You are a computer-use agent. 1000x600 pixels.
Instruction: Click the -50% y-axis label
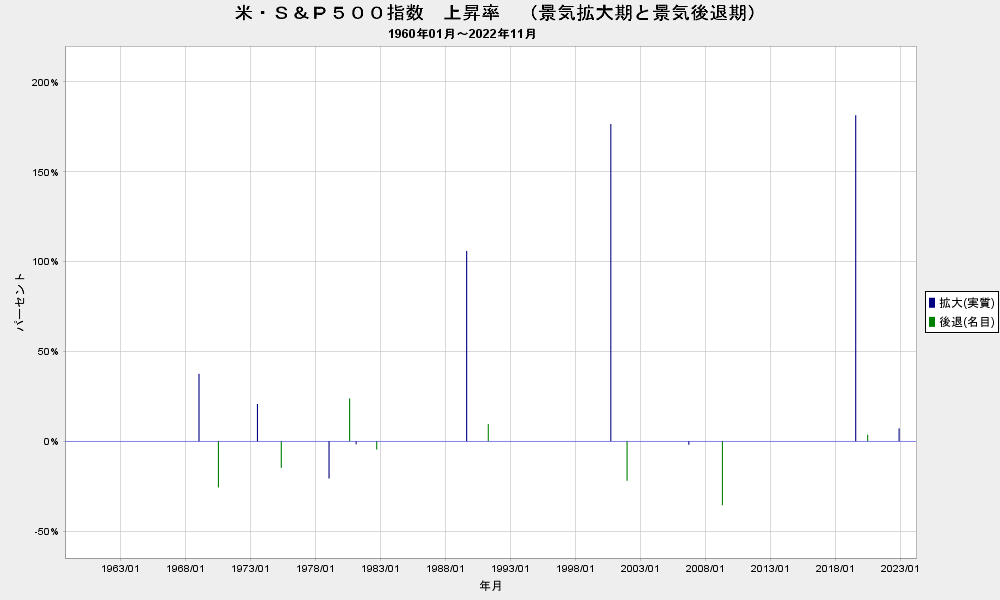coord(47,531)
